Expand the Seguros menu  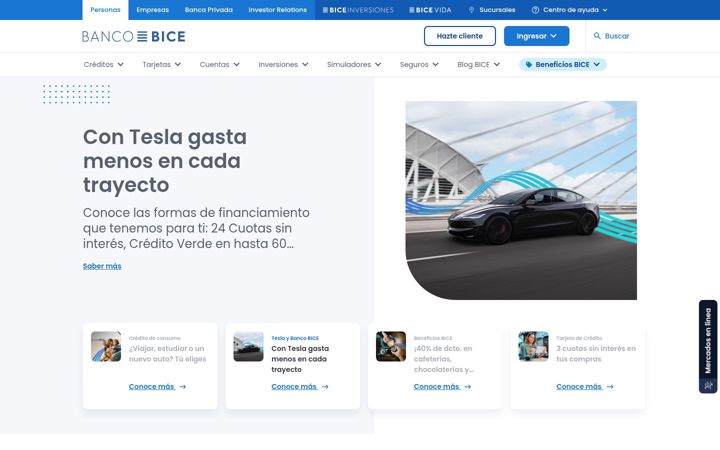419,65
